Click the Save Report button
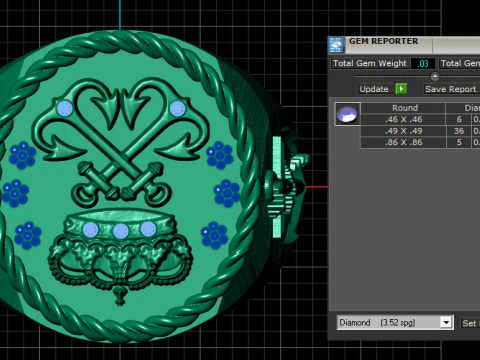 point(451,89)
